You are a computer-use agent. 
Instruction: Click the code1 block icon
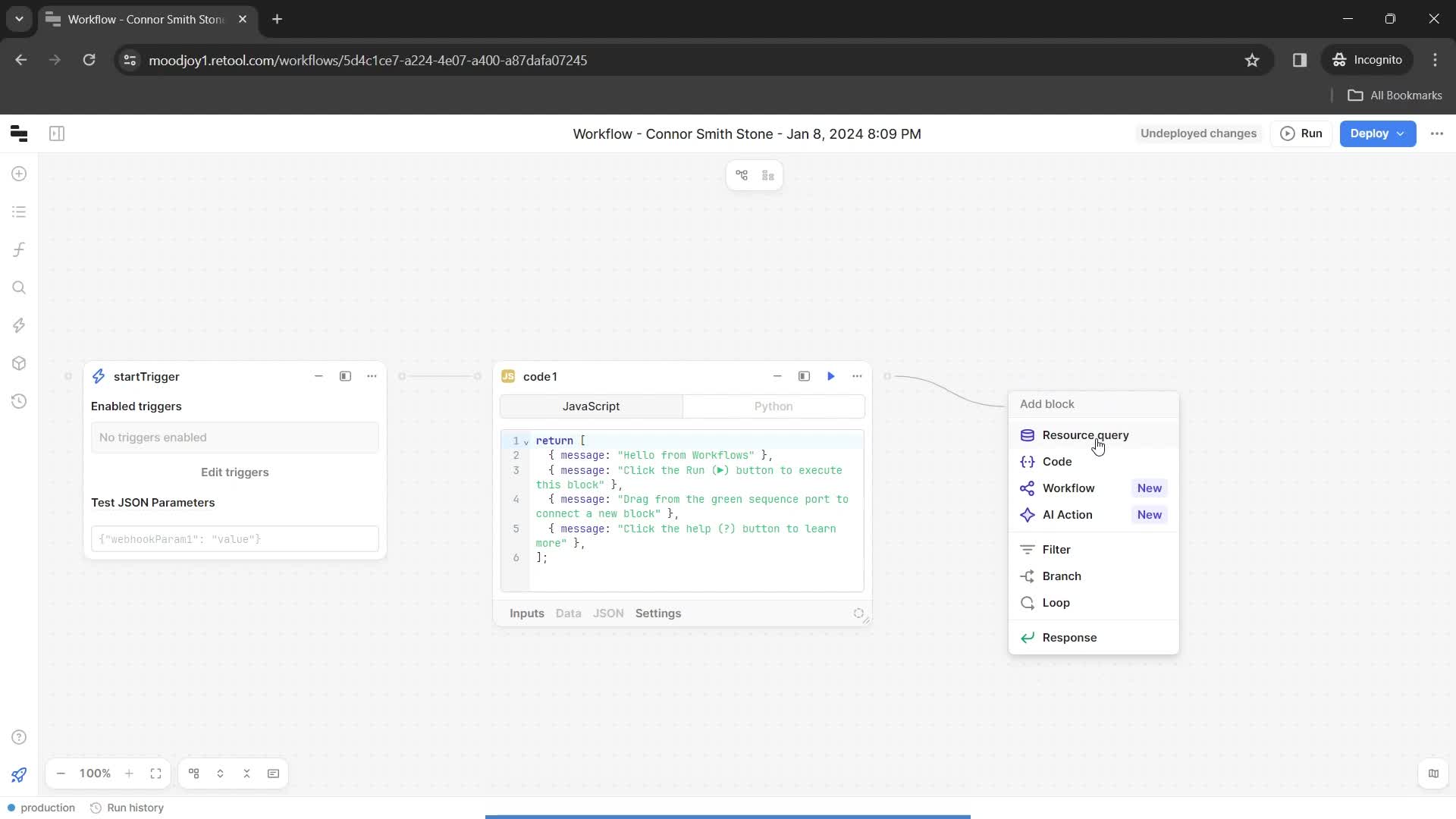[508, 376]
